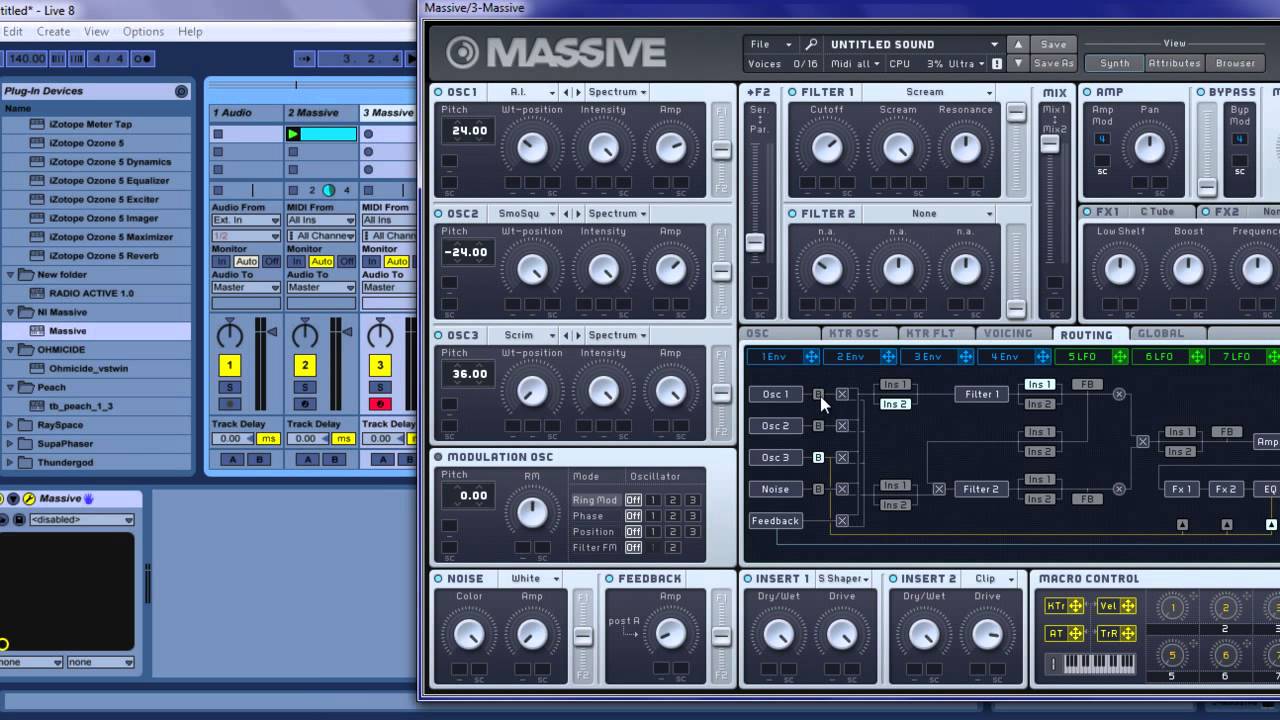Switch to the Attributes view button
Viewport: 1280px width, 720px height.
1174,63
